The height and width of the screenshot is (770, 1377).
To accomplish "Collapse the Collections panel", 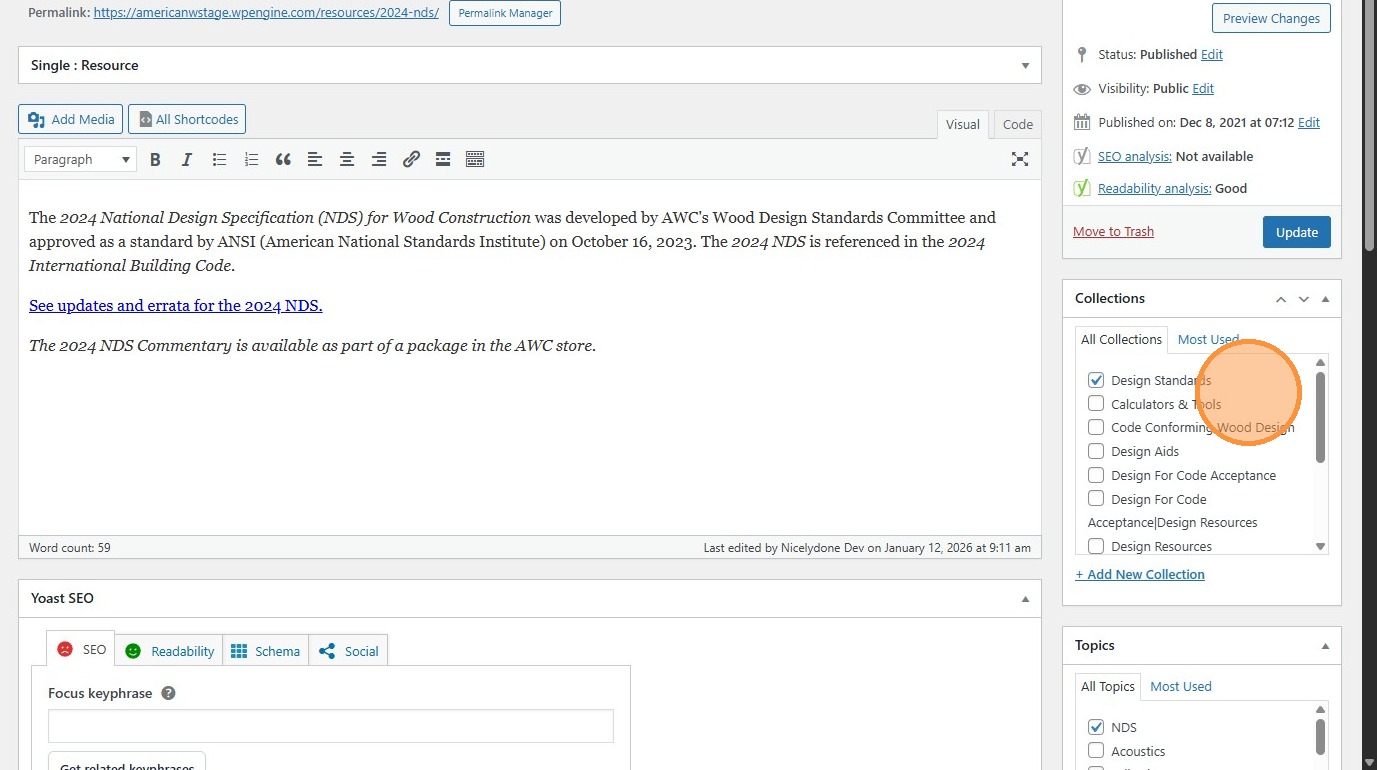I will (x=1325, y=299).
